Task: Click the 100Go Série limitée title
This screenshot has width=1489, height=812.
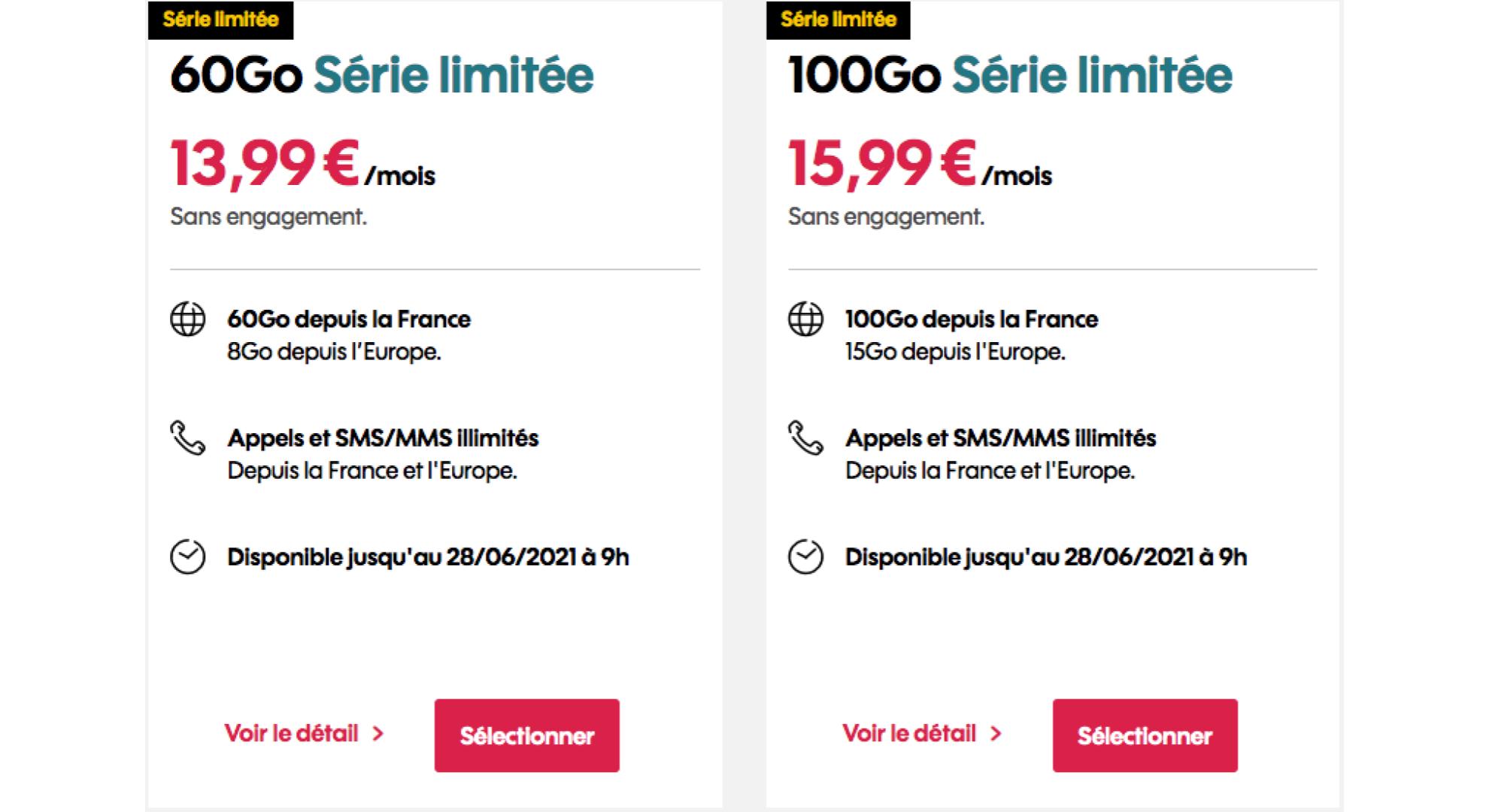Action: click(x=1010, y=75)
